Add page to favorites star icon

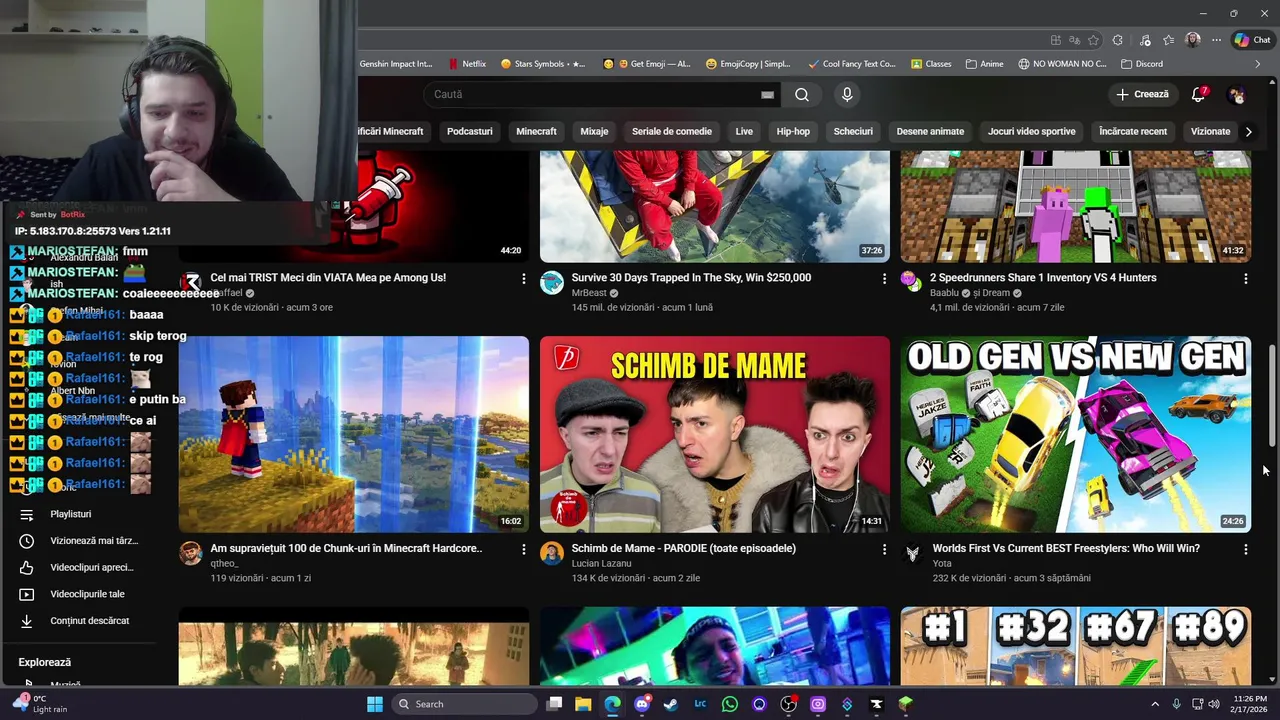tap(1093, 40)
